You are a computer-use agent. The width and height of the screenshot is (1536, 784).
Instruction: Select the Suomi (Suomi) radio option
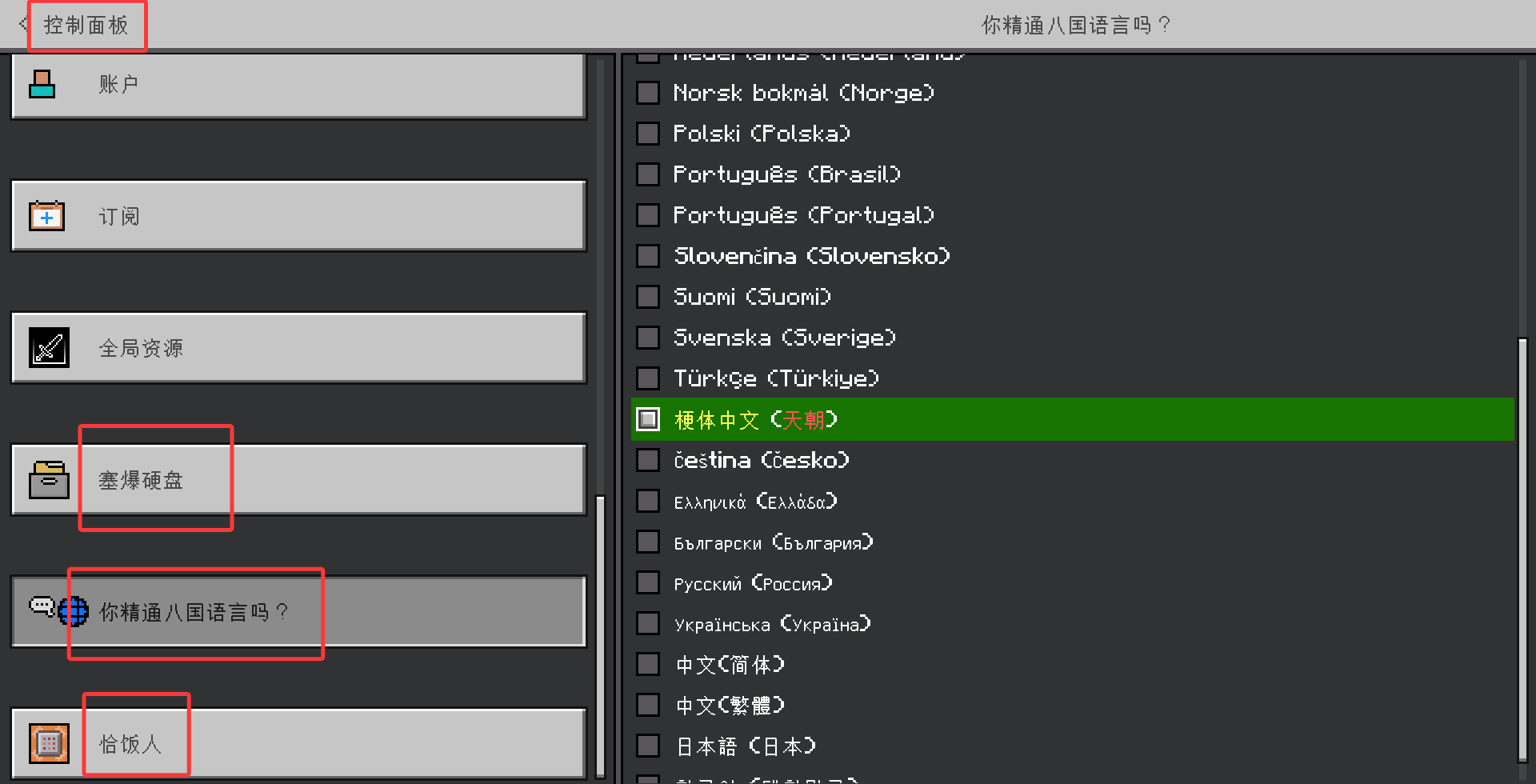click(648, 297)
